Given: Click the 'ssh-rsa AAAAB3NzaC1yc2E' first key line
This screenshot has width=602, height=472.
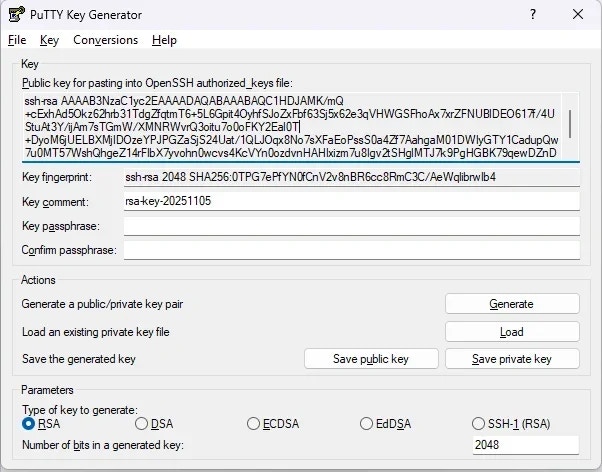Looking at the screenshot, I should (184, 101).
